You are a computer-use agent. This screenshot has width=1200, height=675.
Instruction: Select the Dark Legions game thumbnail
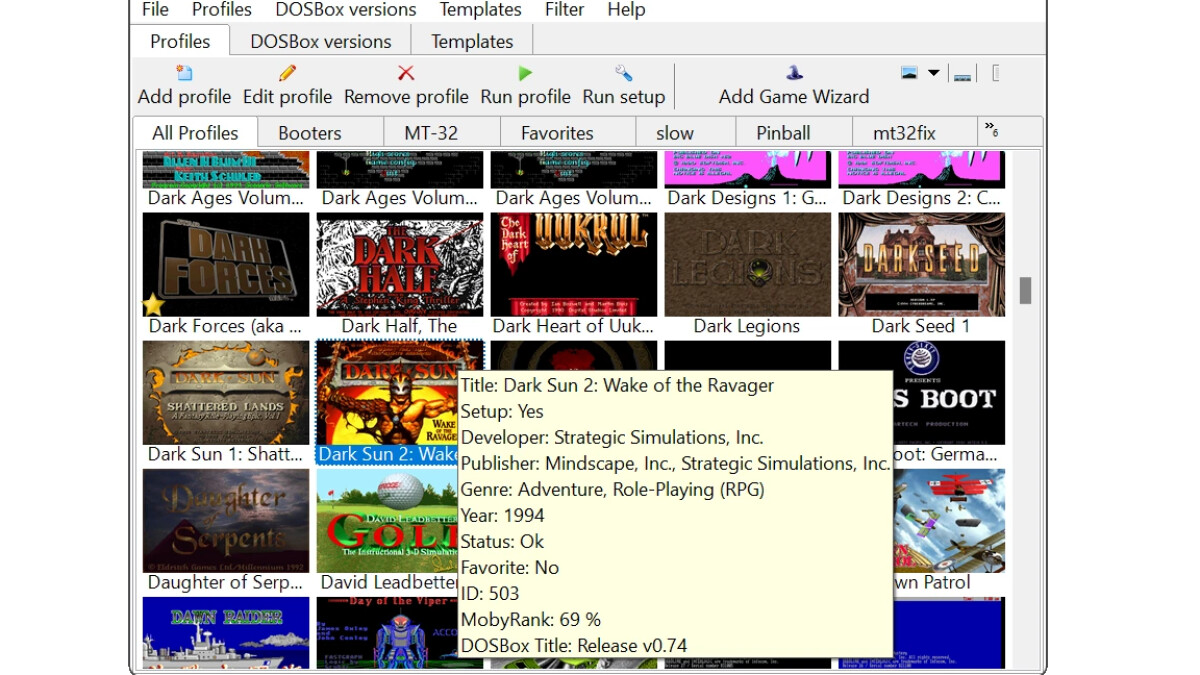coord(747,264)
